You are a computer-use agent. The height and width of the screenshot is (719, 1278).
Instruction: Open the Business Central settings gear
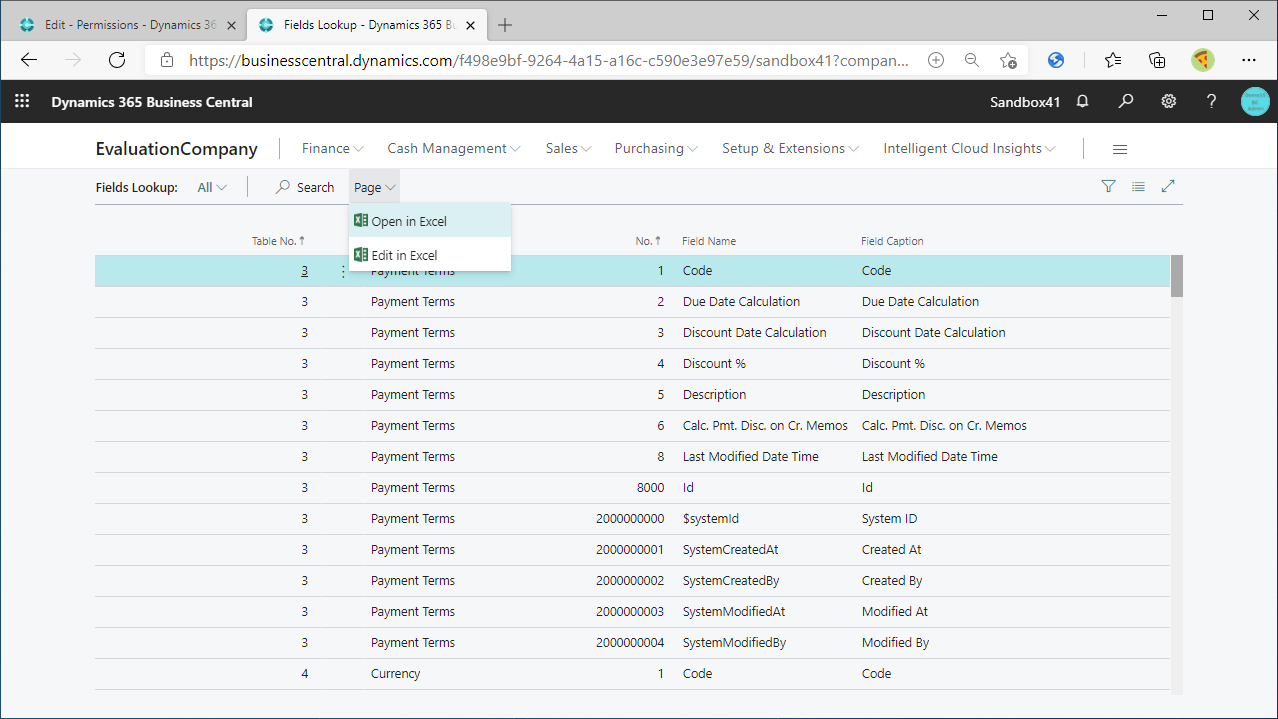click(x=1168, y=101)
